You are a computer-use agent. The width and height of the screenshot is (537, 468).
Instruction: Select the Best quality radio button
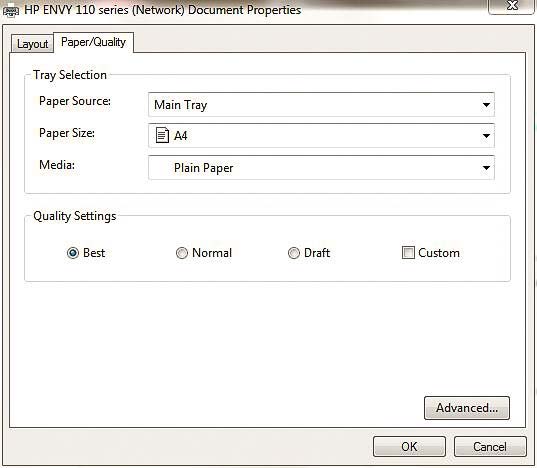click(x=73, y=253)
